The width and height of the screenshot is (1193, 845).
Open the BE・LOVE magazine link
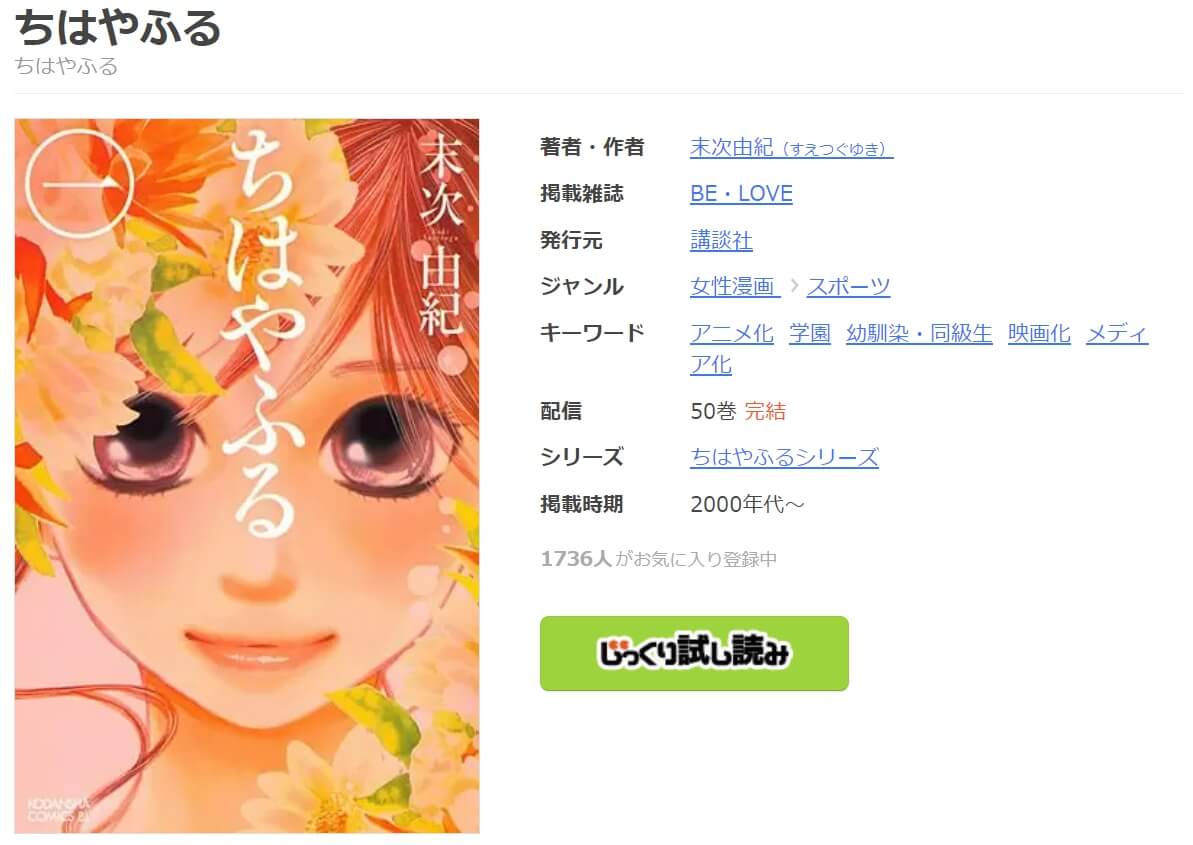pyautogui.click(x=741, y=193)
